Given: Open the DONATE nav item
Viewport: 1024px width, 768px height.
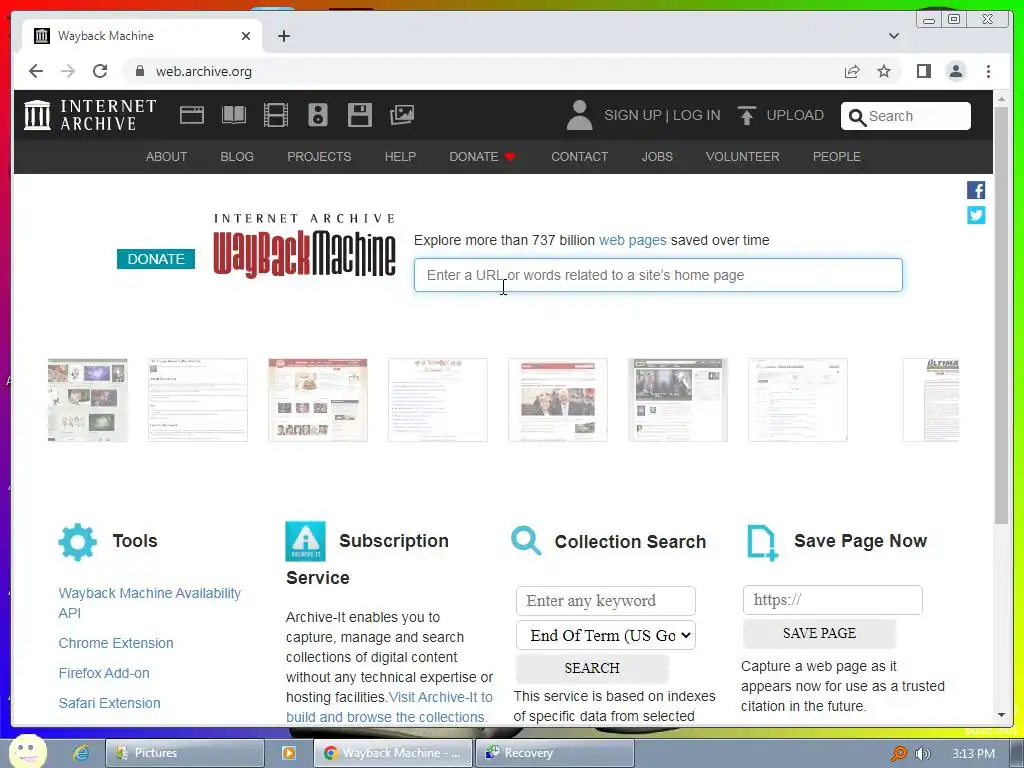Looking at the screenshot, I should 482,157.
